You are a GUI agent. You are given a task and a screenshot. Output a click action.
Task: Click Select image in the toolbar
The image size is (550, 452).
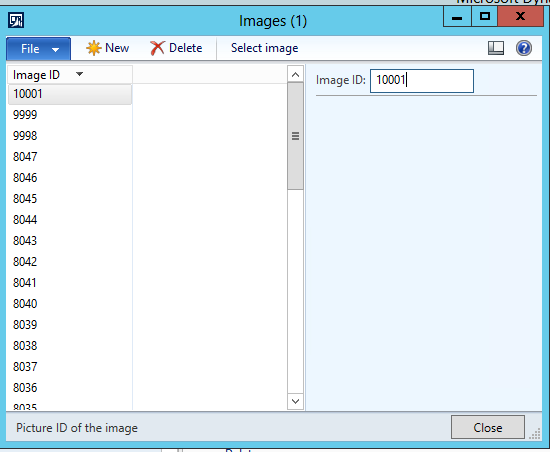[x=264, y=48]
